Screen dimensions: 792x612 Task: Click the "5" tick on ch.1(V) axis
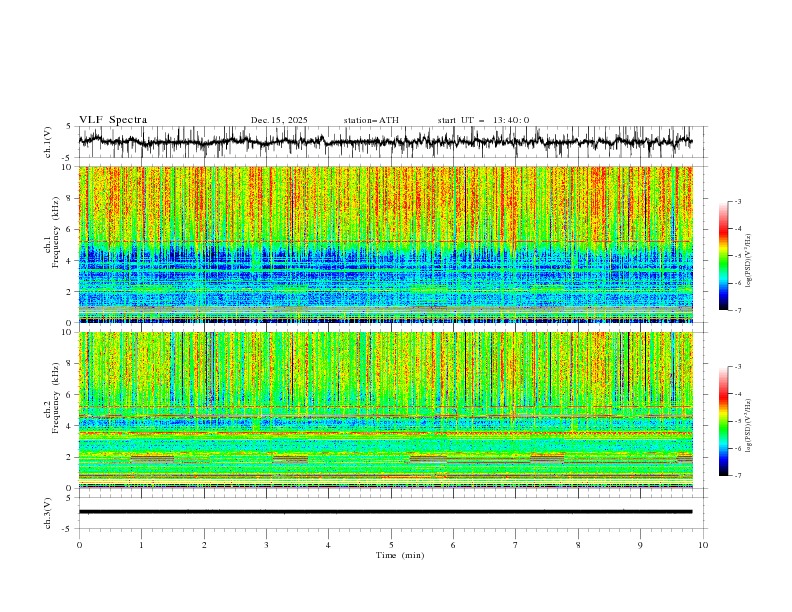69,127
